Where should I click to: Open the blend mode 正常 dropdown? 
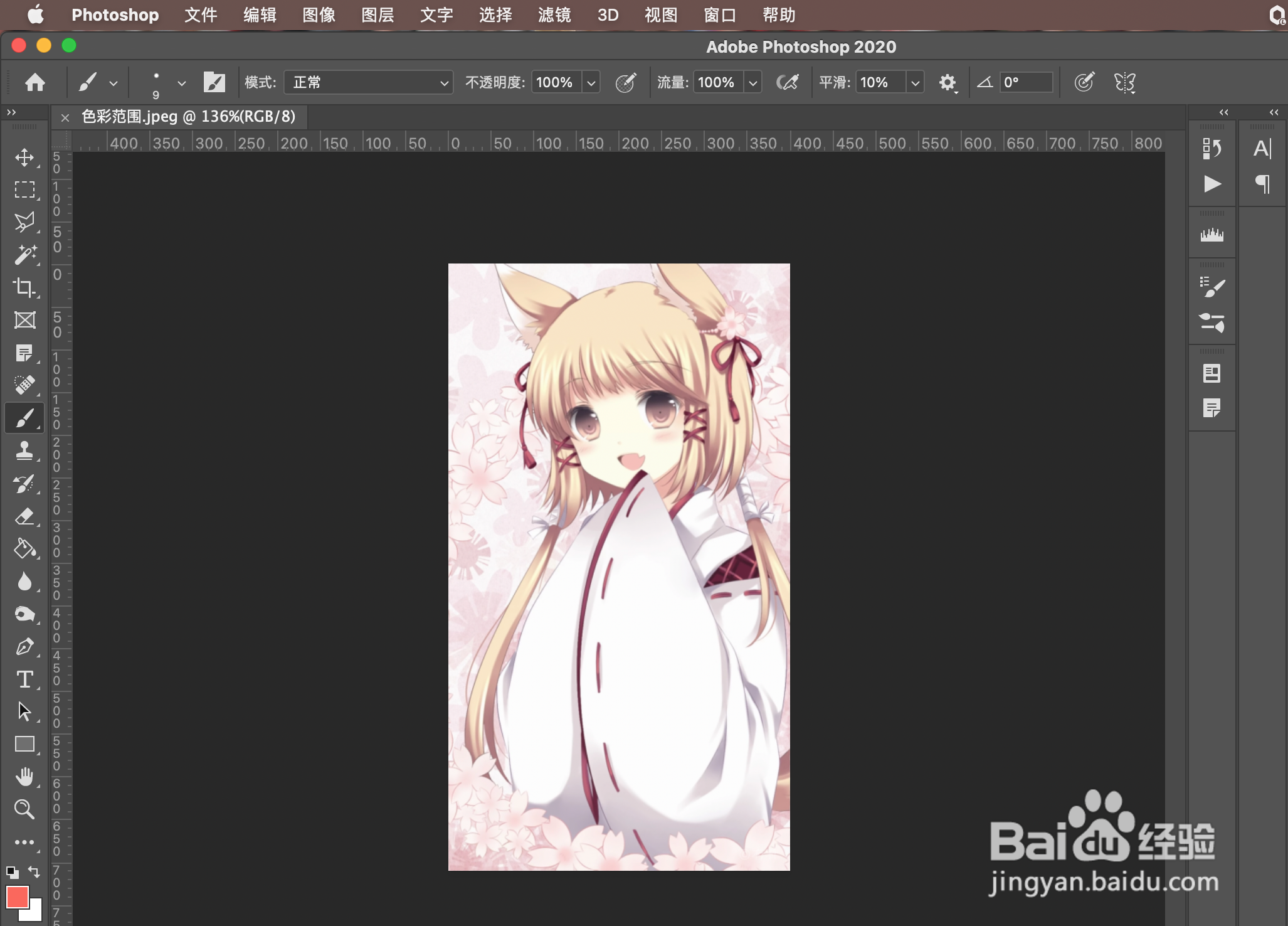pos(368,82)
